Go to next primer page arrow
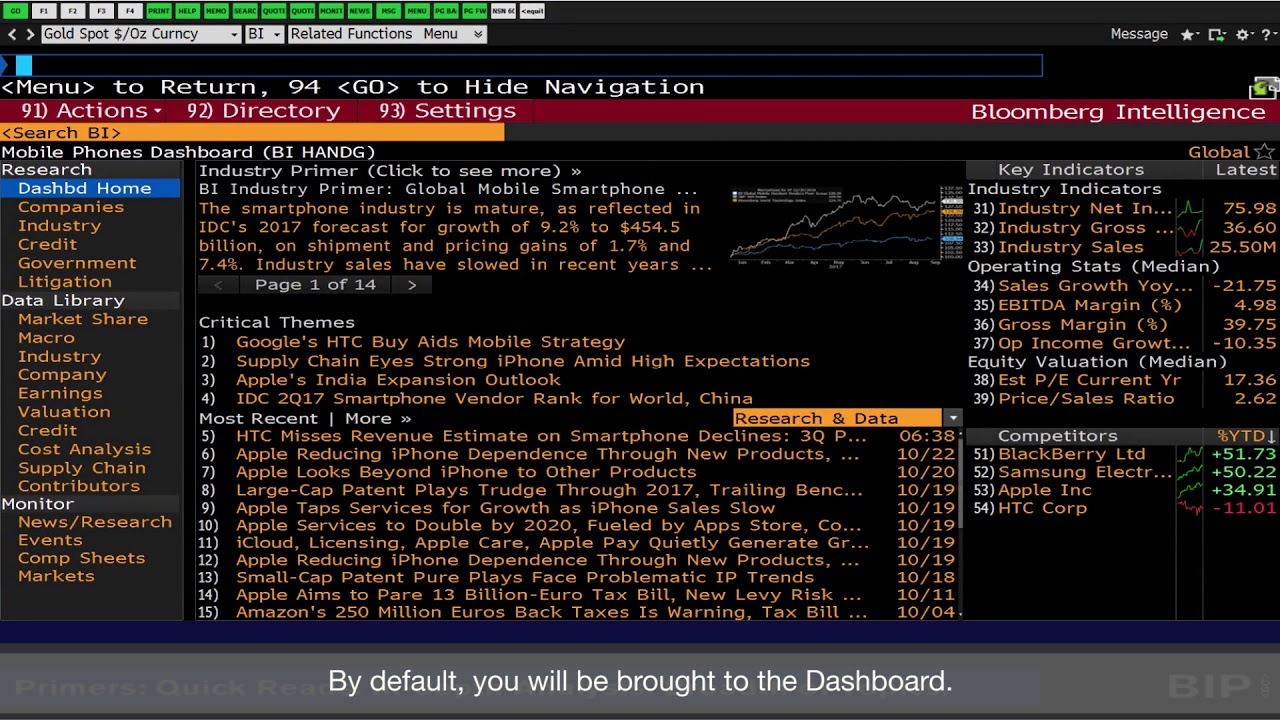Viewport: 1280px width, 720px height. coord(411,285)
